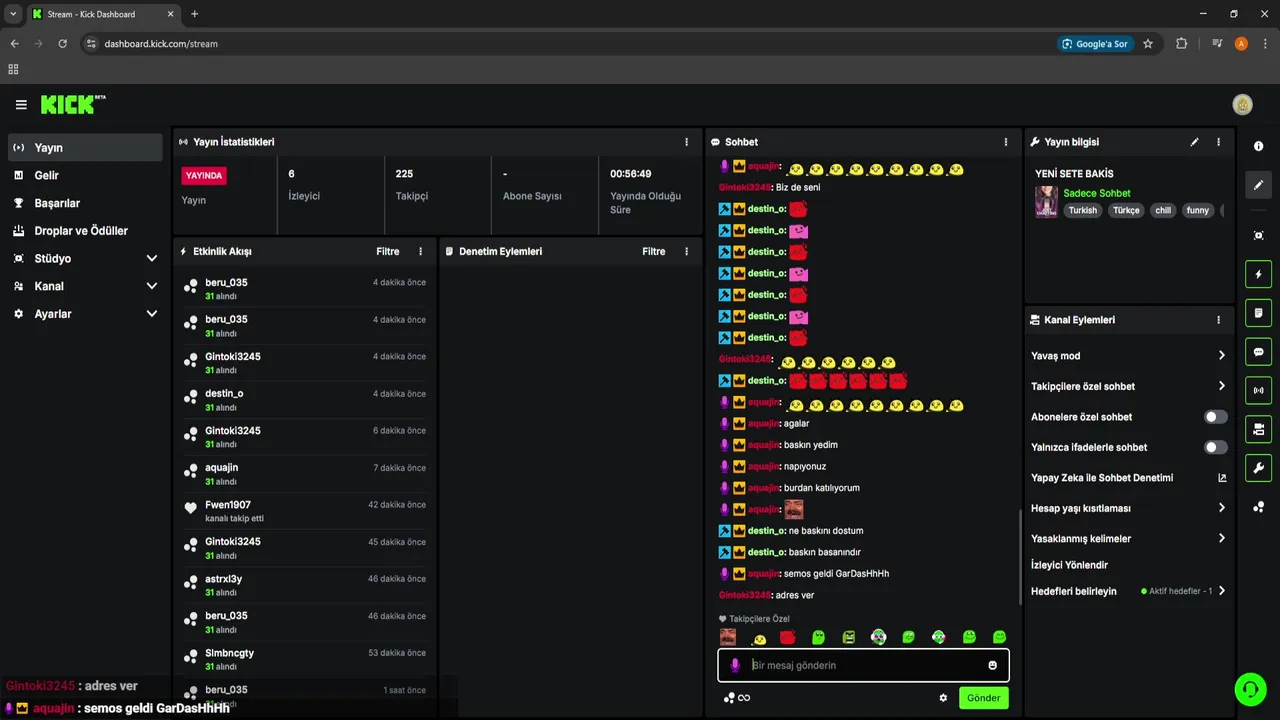The image size is (1280, 720).
Task: Click Fwen1907 in activity feed
Action: (228, 505)
